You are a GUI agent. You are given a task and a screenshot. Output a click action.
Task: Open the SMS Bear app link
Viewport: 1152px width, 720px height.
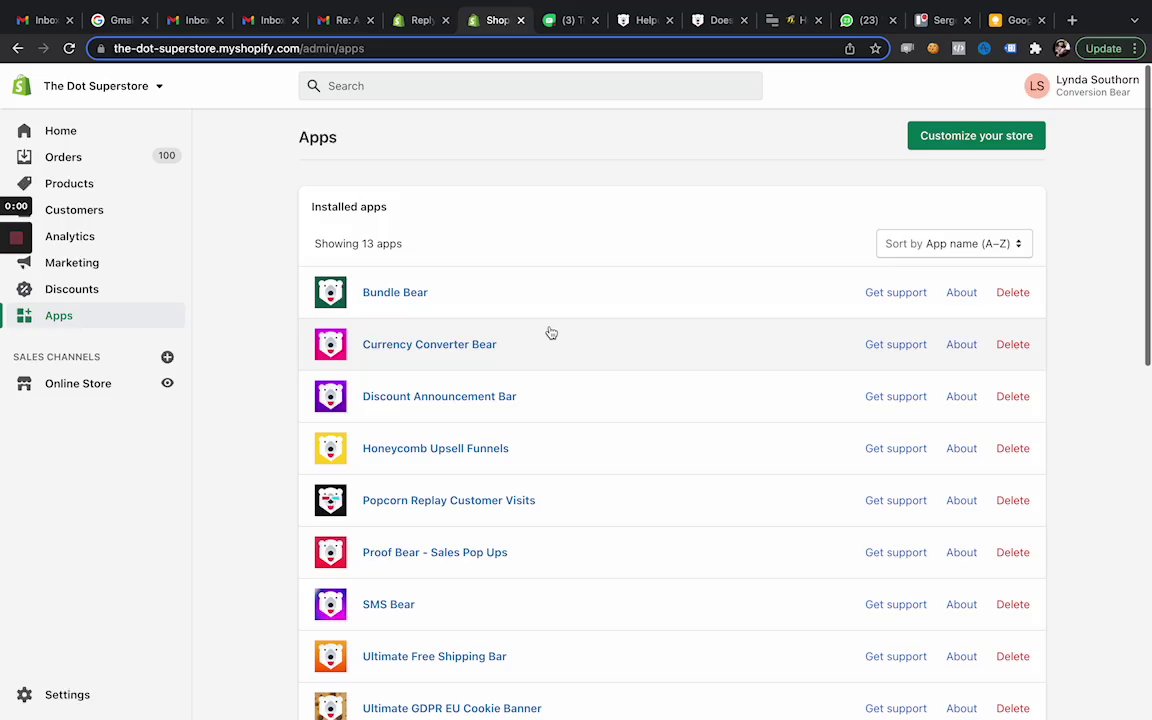389,605
